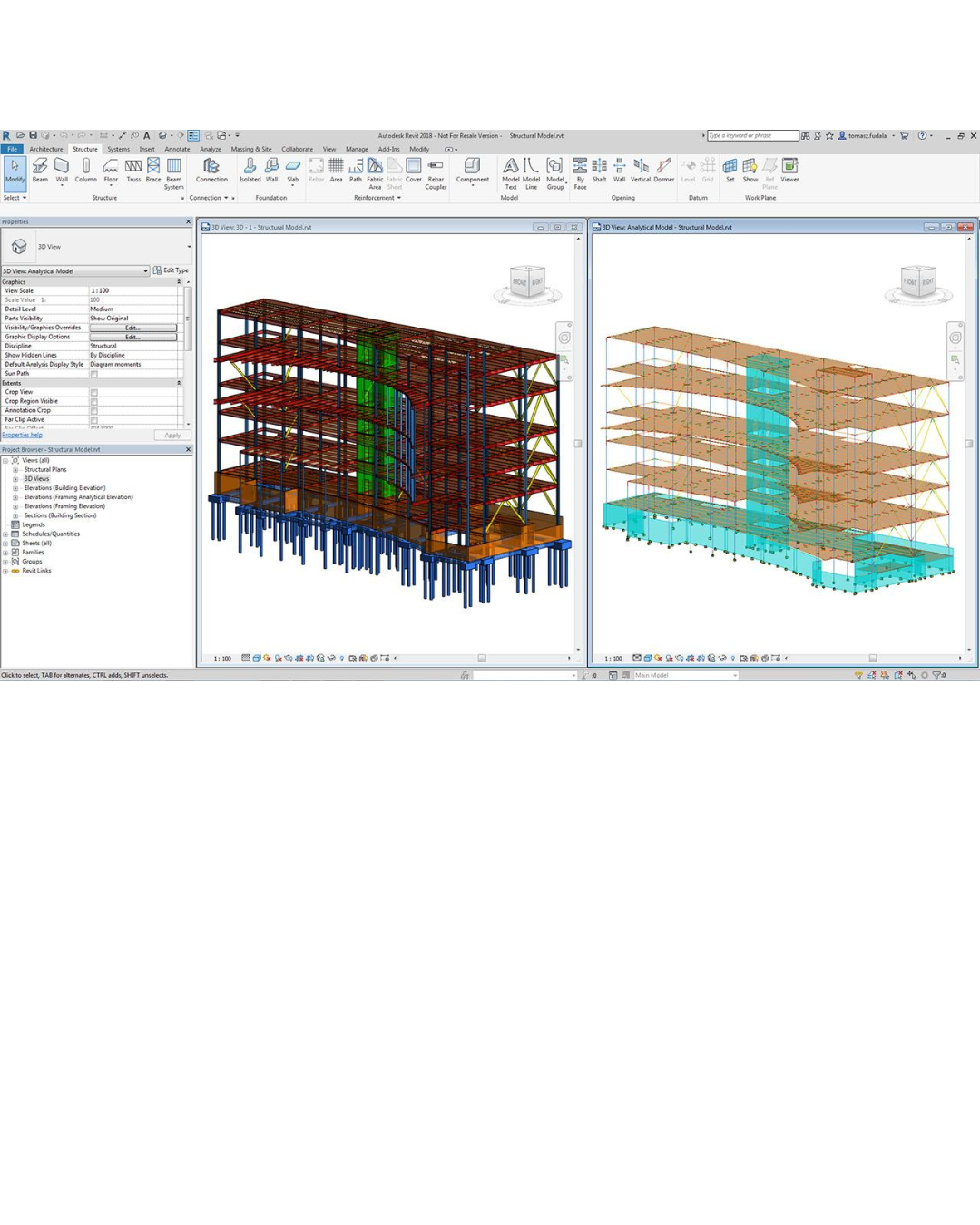The height and width of the screenshot is (1225, 980).
Task: Expand the Schedules/Quantities node
Action: point(5,534)
